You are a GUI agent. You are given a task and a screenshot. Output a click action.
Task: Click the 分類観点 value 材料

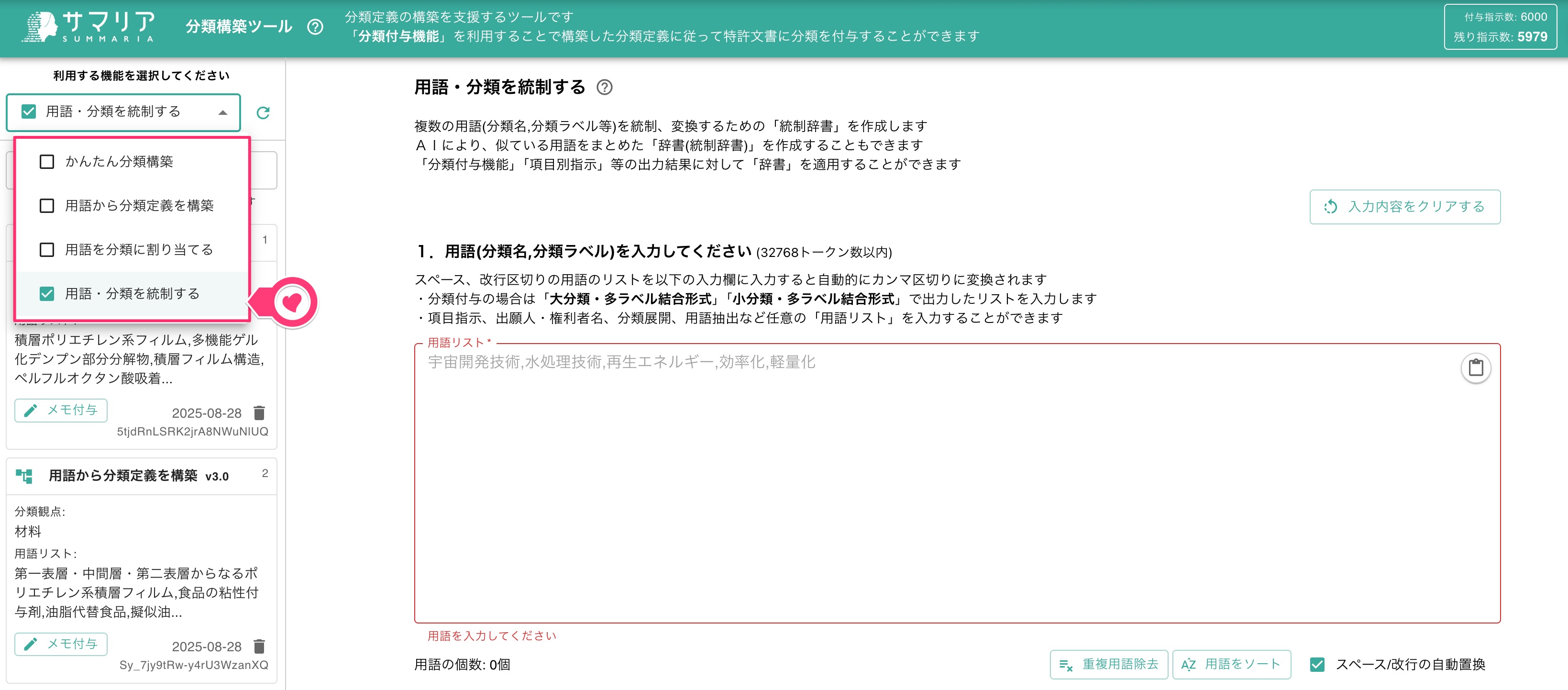click(x=28, y=532)
